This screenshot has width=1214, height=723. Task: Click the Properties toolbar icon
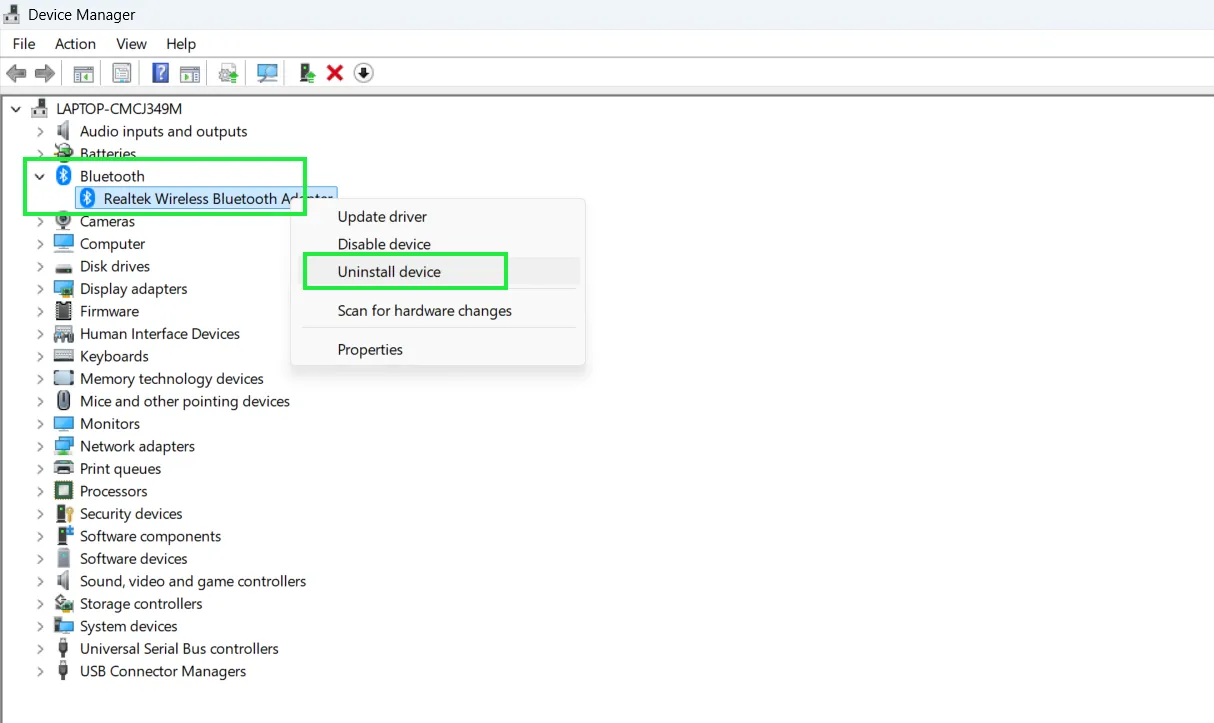[121, 72]
